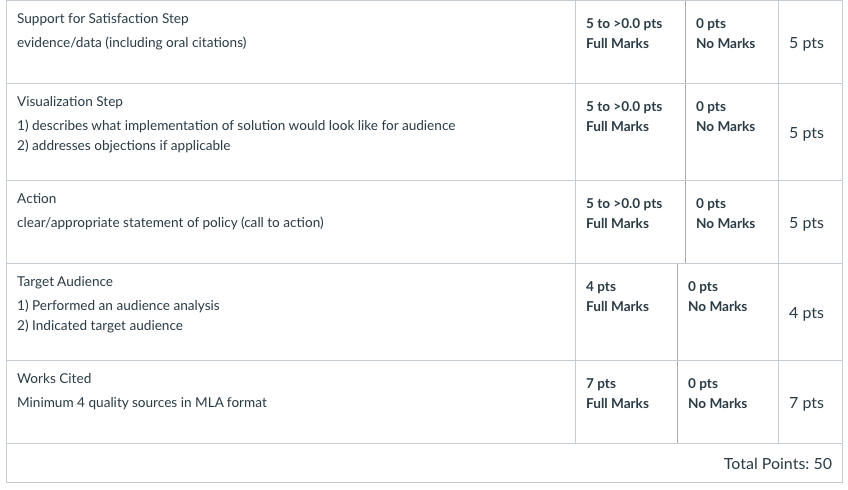Click 'evidence/data (including oral citations)' description
The height and width of the screenshot is (490, 848).
(x=131, y=43)
